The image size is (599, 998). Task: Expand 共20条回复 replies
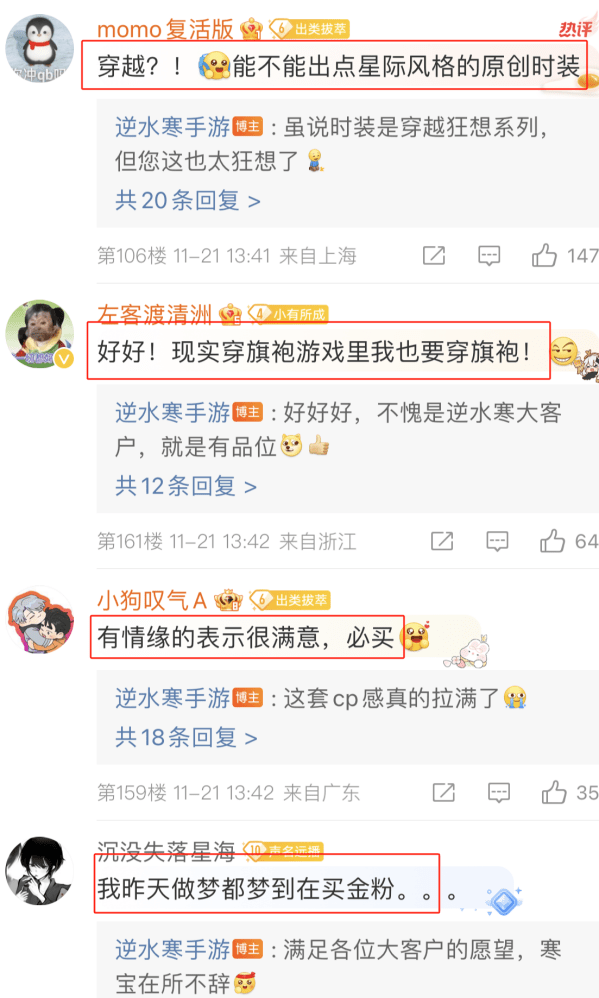click(x=188, y=200)
